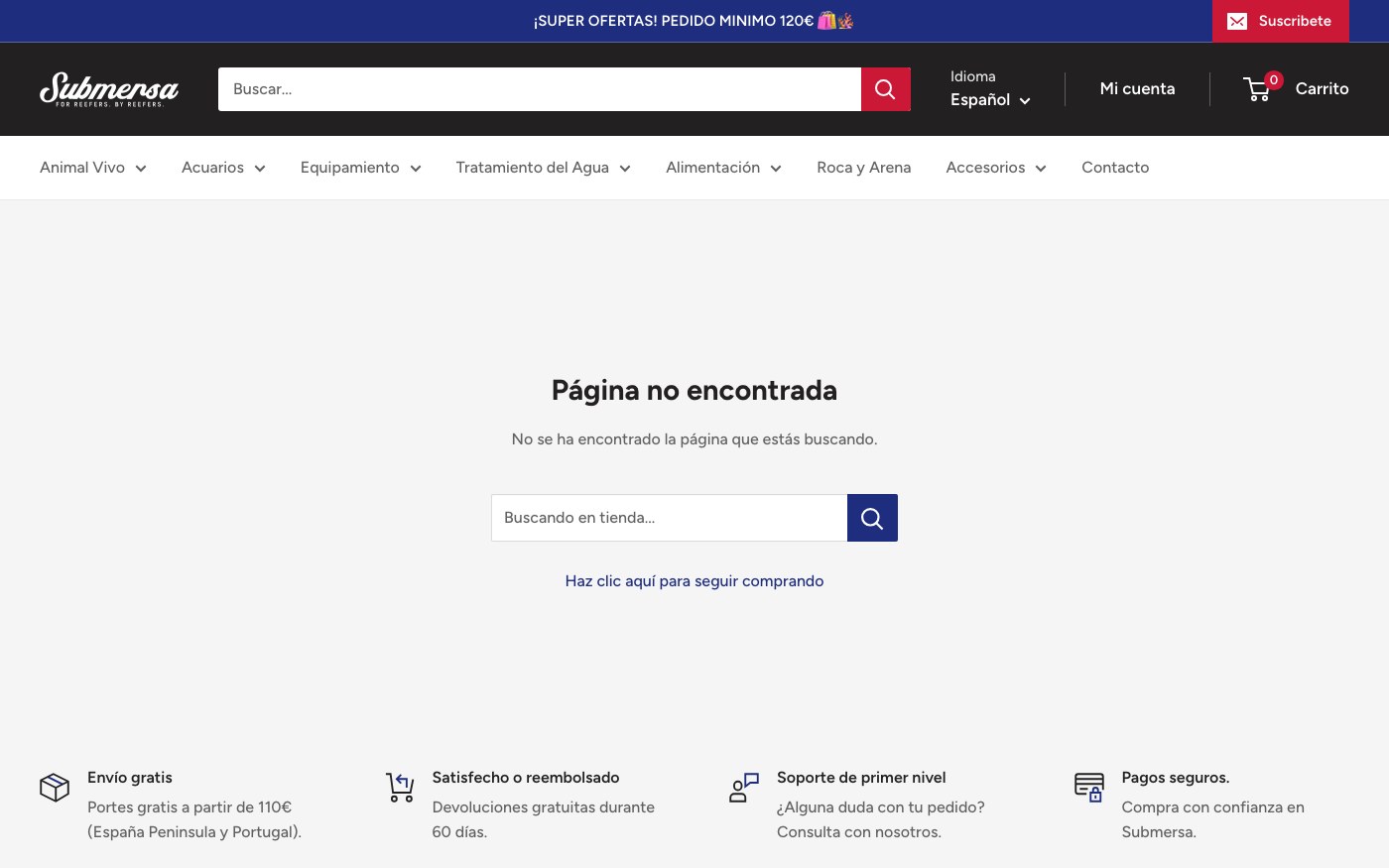1389x868 pixels.
Task: Click the 'Pagos seguros.' heading
Action: (1176, 778)
